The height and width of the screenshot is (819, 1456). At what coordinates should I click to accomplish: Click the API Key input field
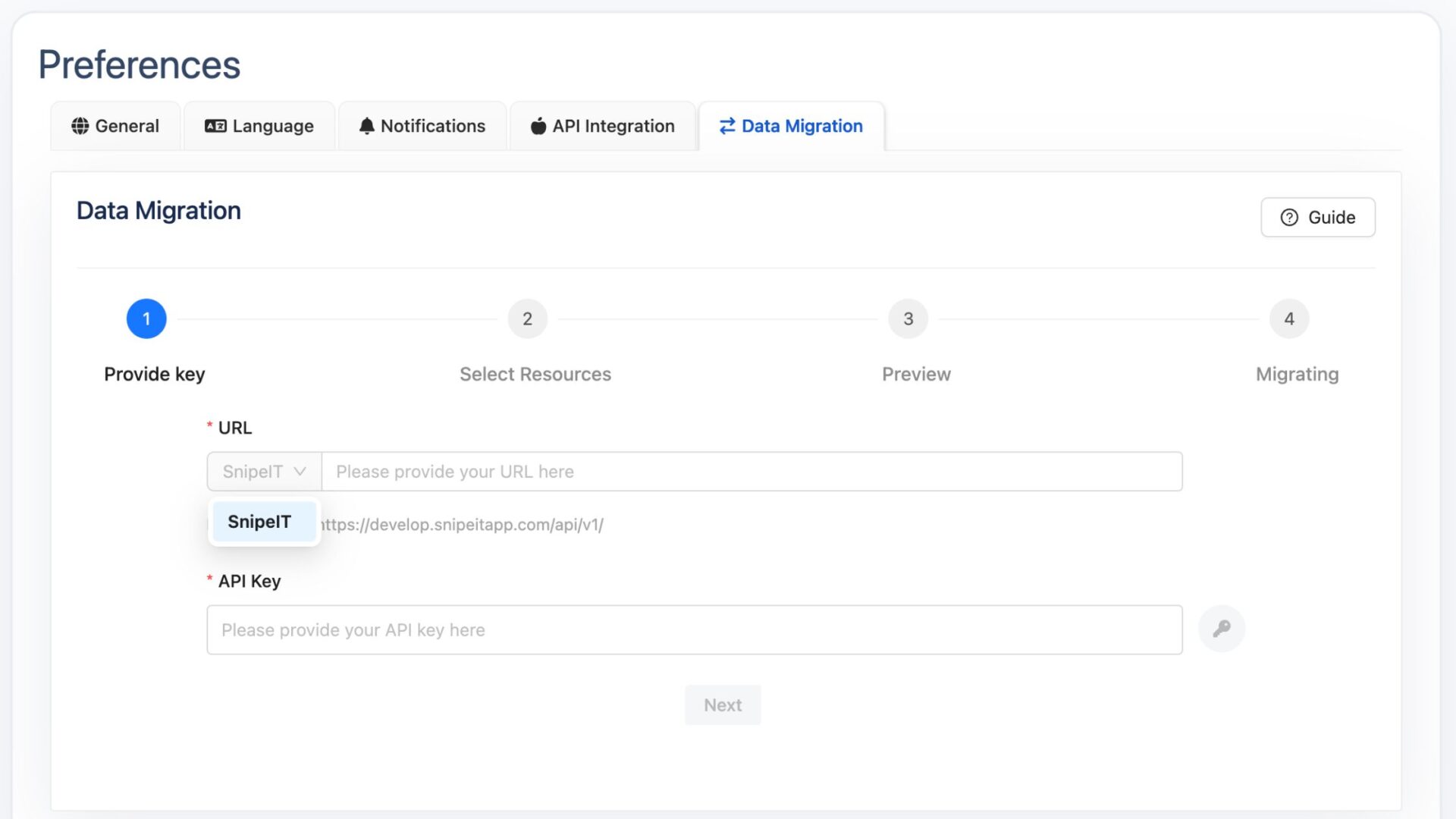click(x=694, y=629)
